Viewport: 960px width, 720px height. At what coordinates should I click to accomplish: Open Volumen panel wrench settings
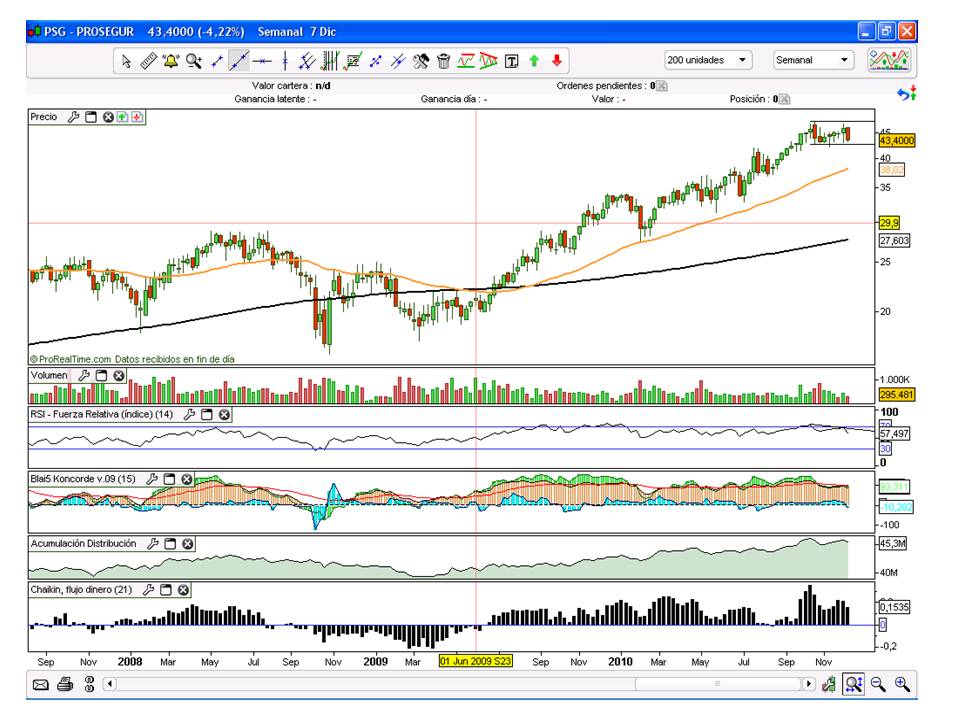coord(84,375)
